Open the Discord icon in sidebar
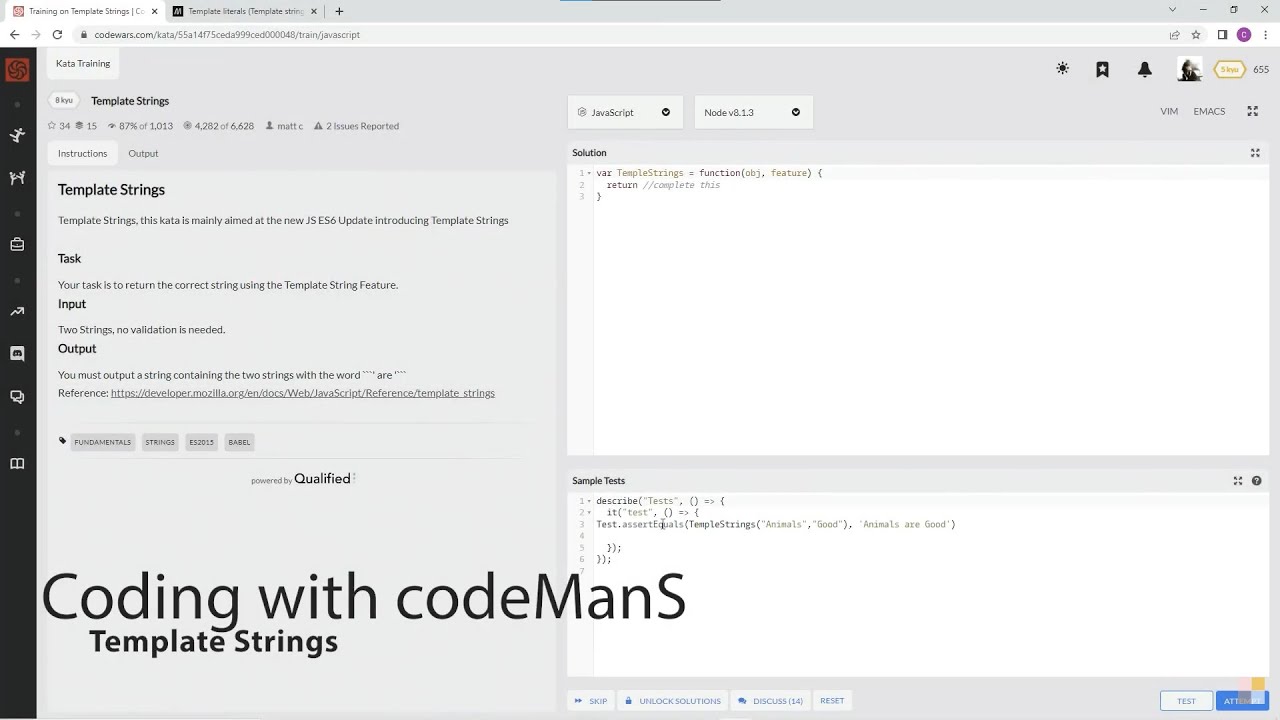 (17, 353)
